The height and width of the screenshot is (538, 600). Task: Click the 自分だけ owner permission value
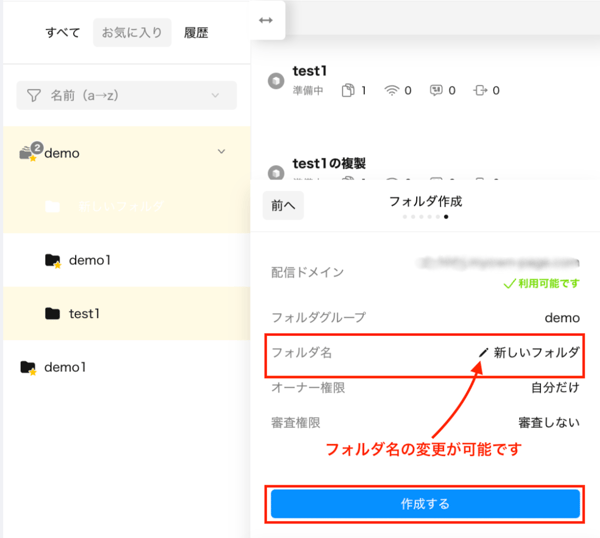tap(555, 387)
